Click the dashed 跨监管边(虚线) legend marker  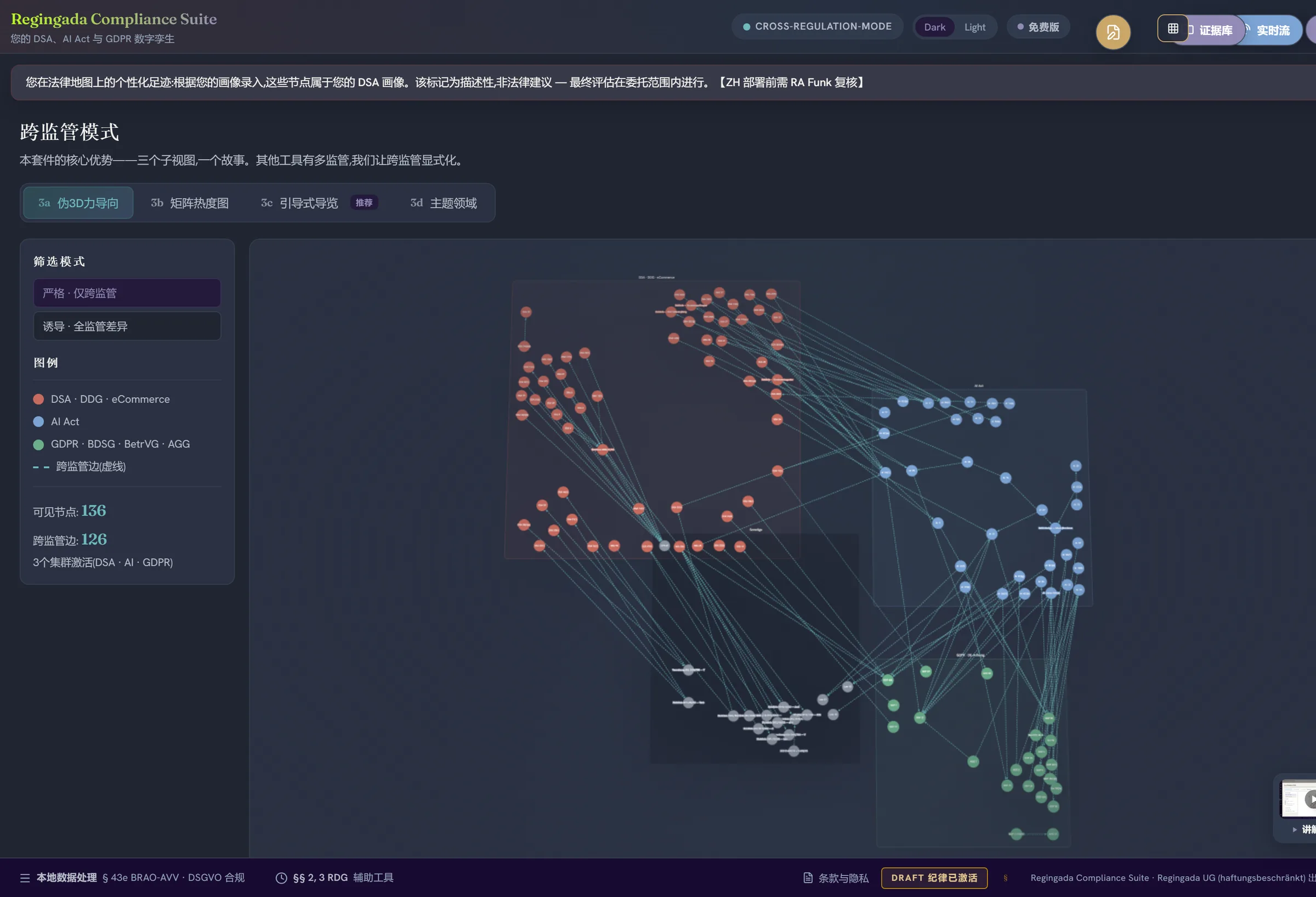[41, 467]
